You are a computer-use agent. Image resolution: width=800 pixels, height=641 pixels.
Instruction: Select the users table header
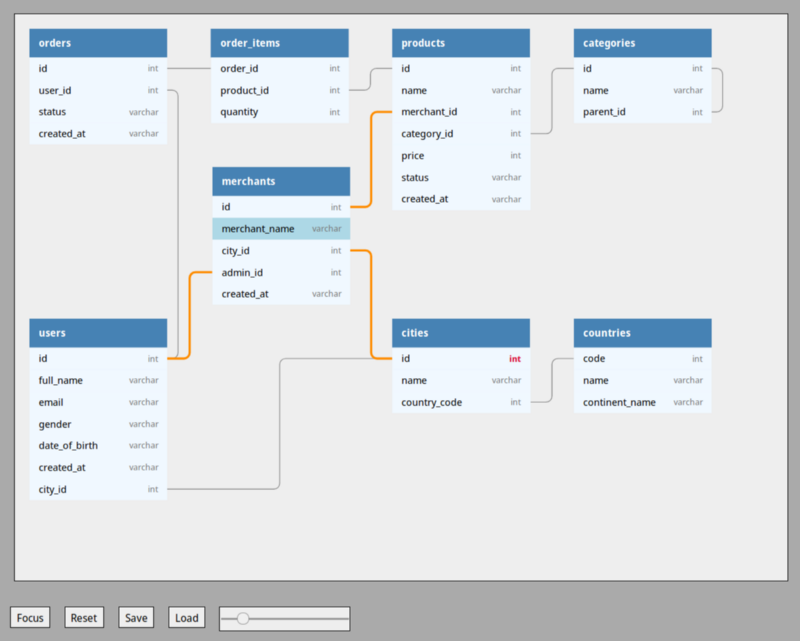pos(98,333)
